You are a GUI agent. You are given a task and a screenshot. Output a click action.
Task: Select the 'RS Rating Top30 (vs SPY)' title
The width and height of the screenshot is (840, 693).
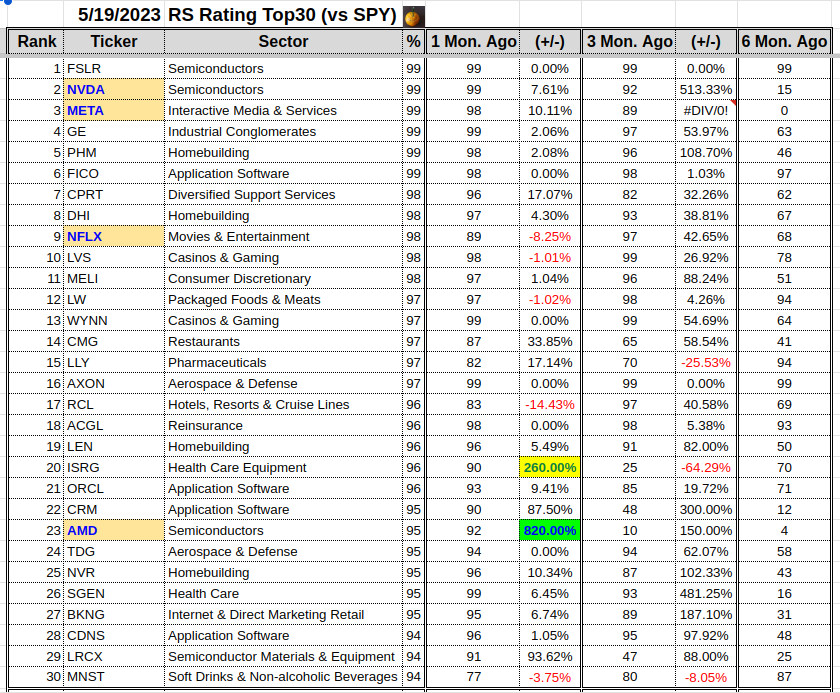tap(282, 15)
